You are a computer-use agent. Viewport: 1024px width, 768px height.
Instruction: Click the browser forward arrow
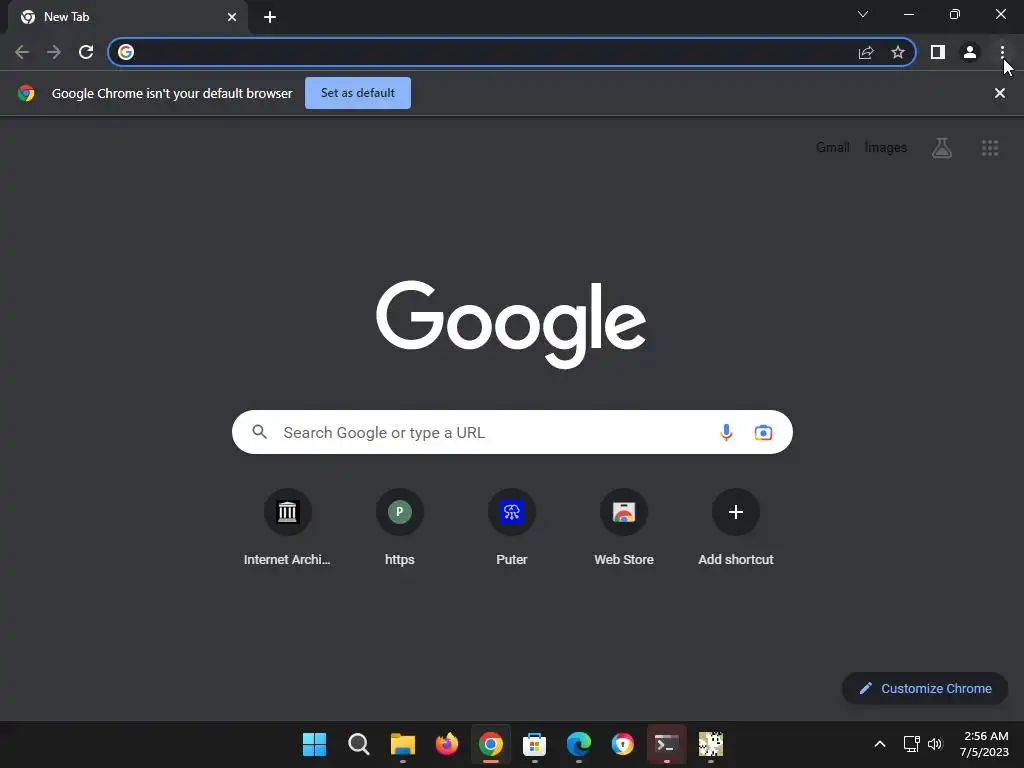click(x=54, y=52)
